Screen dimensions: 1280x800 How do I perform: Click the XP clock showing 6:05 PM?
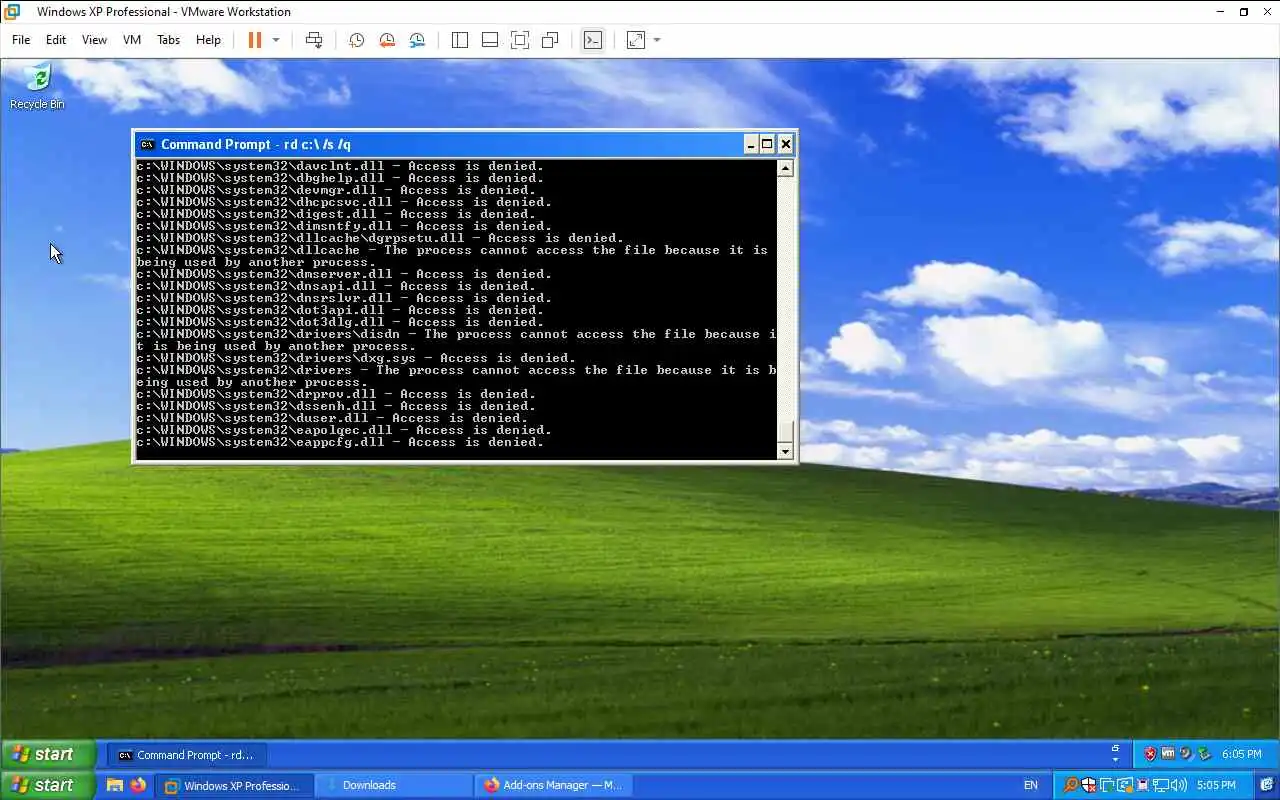(x=1241, y=755)
